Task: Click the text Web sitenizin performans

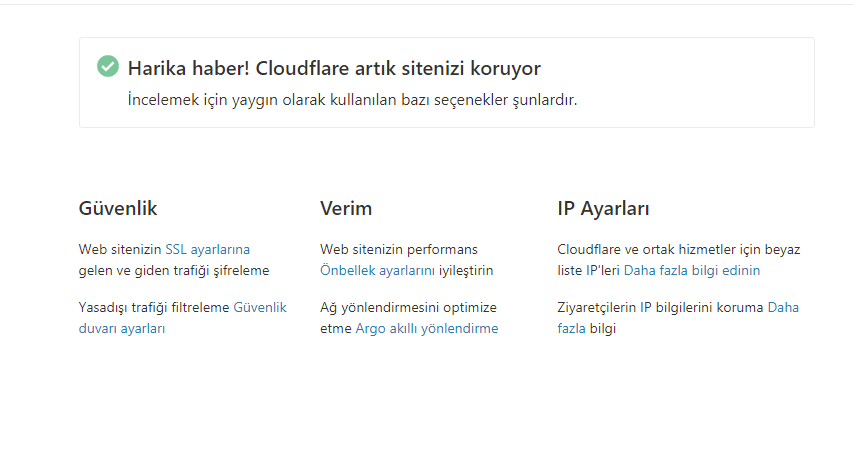Action: click(x=399, y=249)
